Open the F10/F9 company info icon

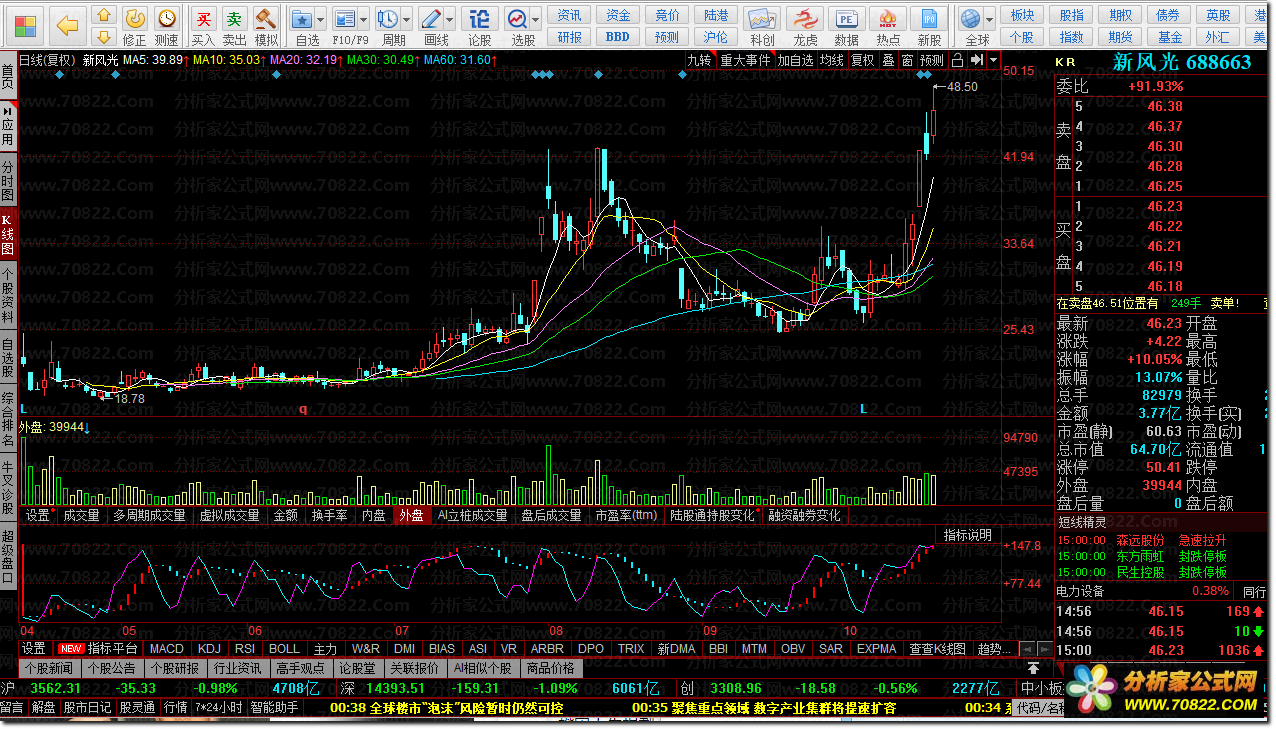coord(344,19)
